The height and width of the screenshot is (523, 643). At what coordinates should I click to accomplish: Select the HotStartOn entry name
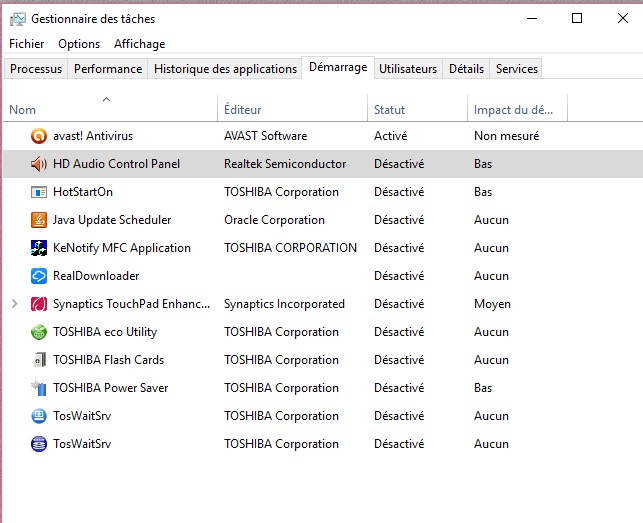83,192
